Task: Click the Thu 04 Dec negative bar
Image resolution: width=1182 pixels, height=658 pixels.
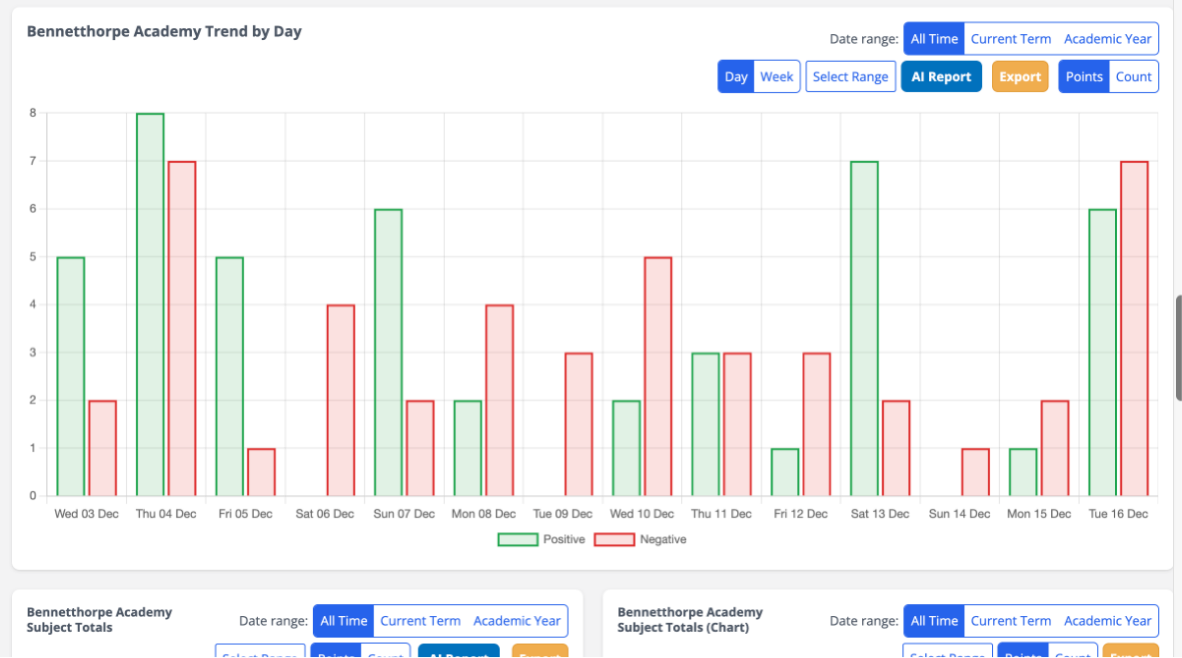Action: (x=182, y=329)
